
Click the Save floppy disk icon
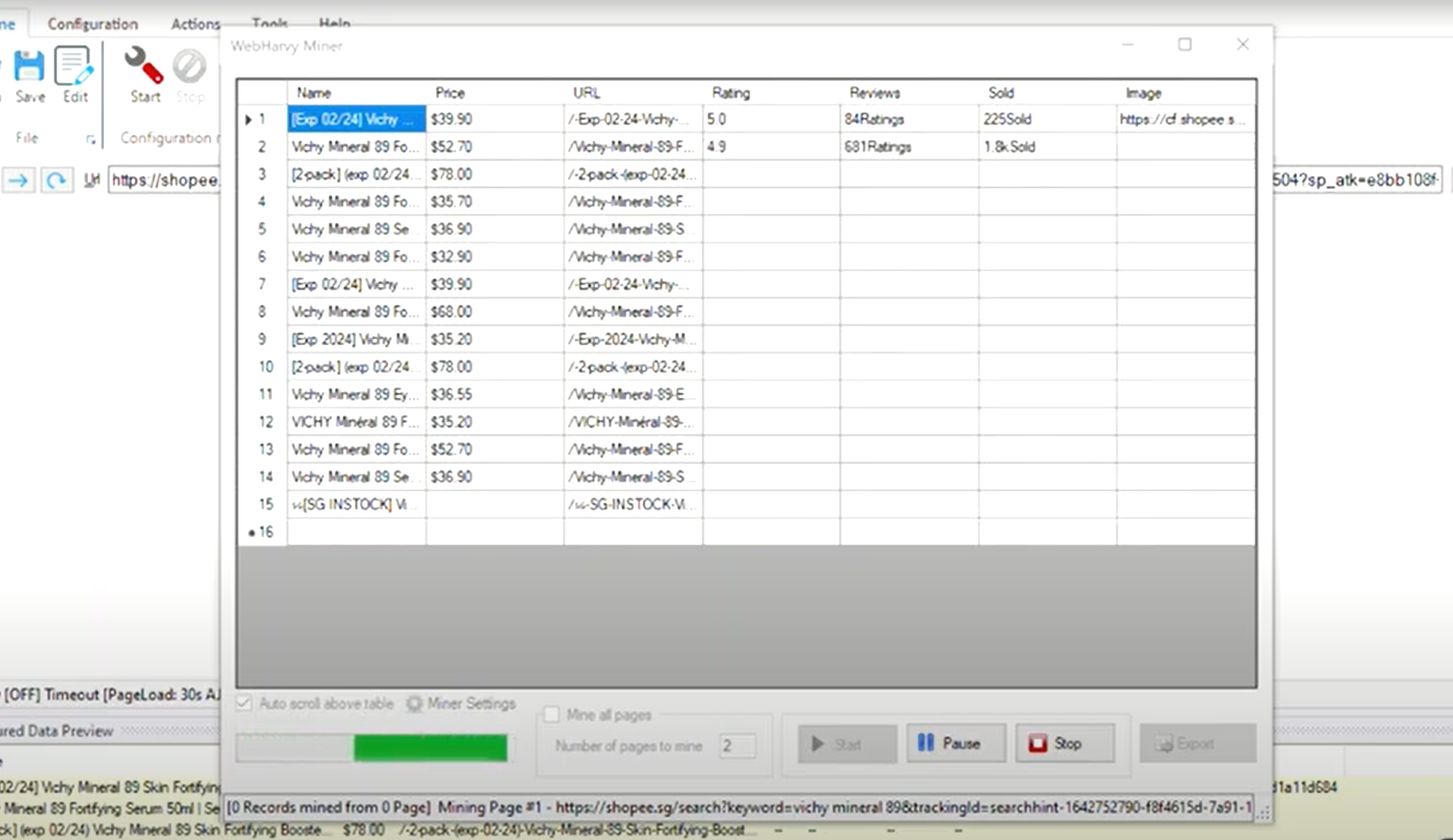(29, 69)
